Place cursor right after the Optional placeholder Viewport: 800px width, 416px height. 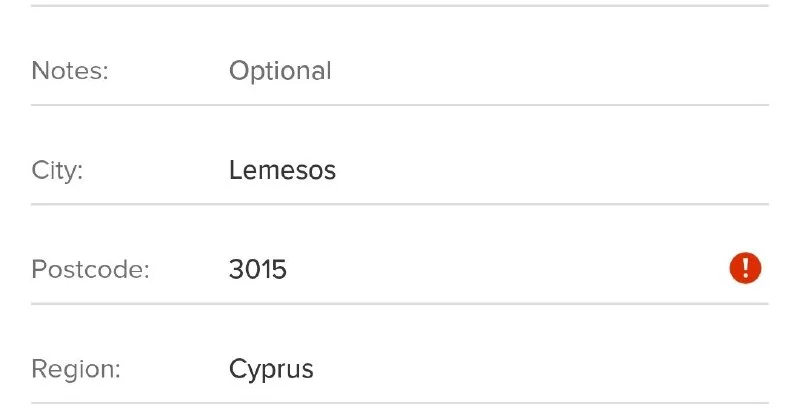333,71
